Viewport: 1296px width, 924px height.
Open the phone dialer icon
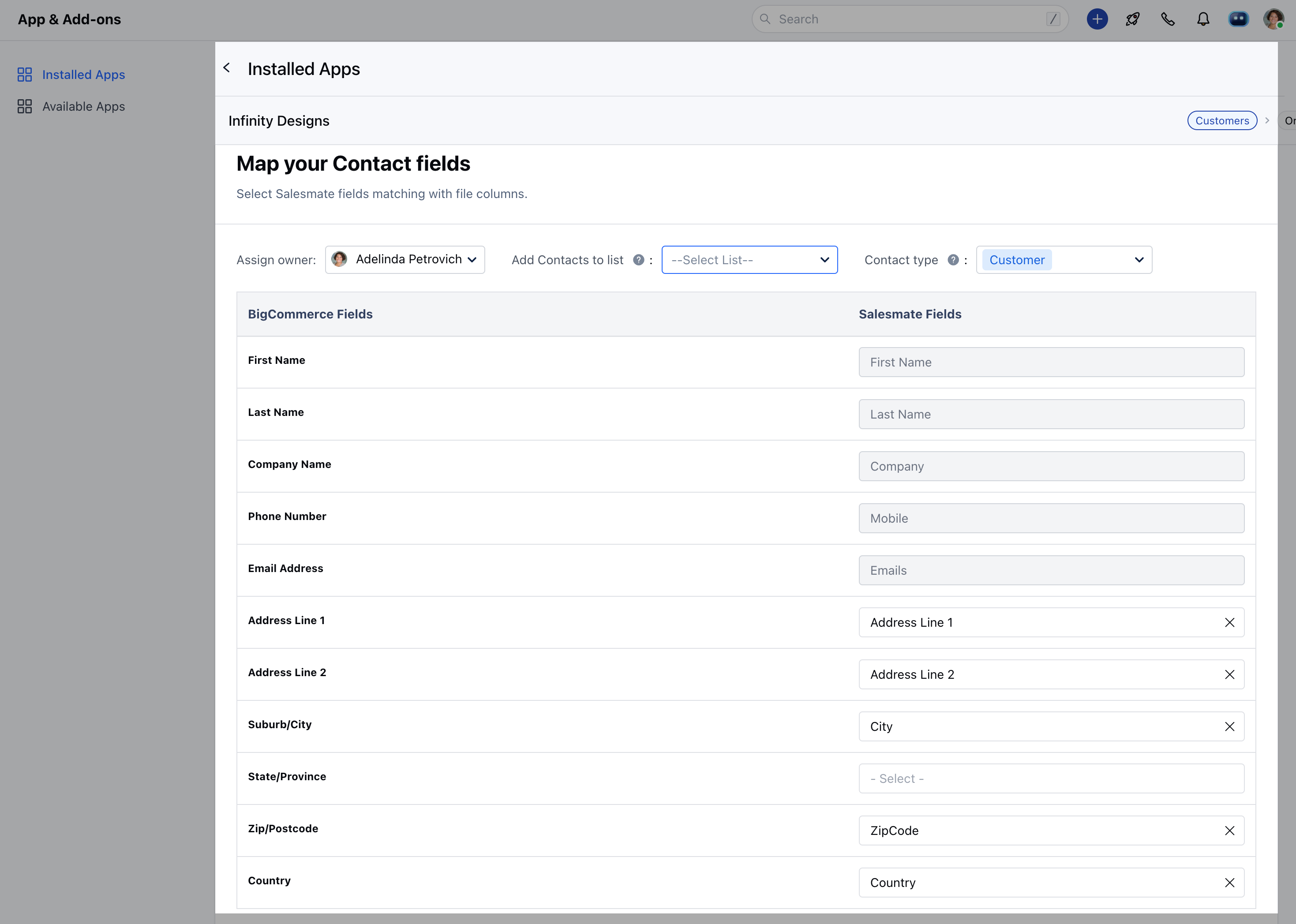(1168, 19)
